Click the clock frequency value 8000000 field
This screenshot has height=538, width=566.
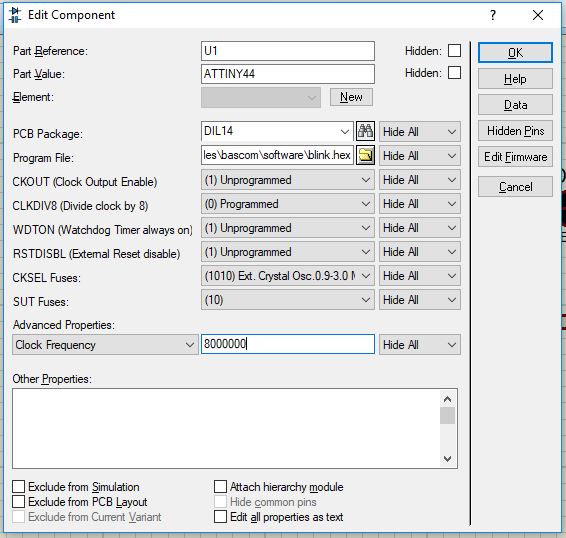point(288,344)
